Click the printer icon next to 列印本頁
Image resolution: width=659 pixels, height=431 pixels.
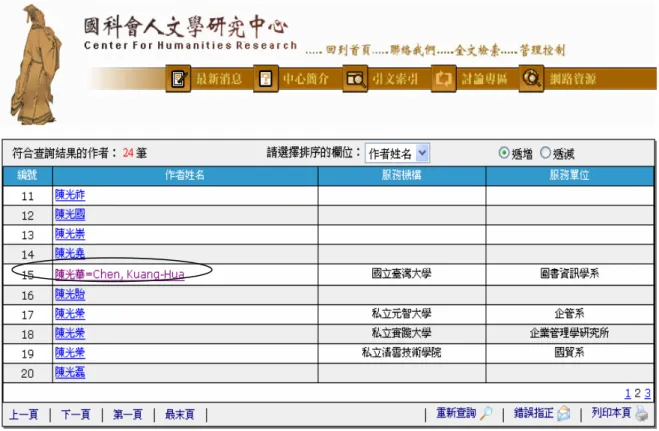pos(642,413)
